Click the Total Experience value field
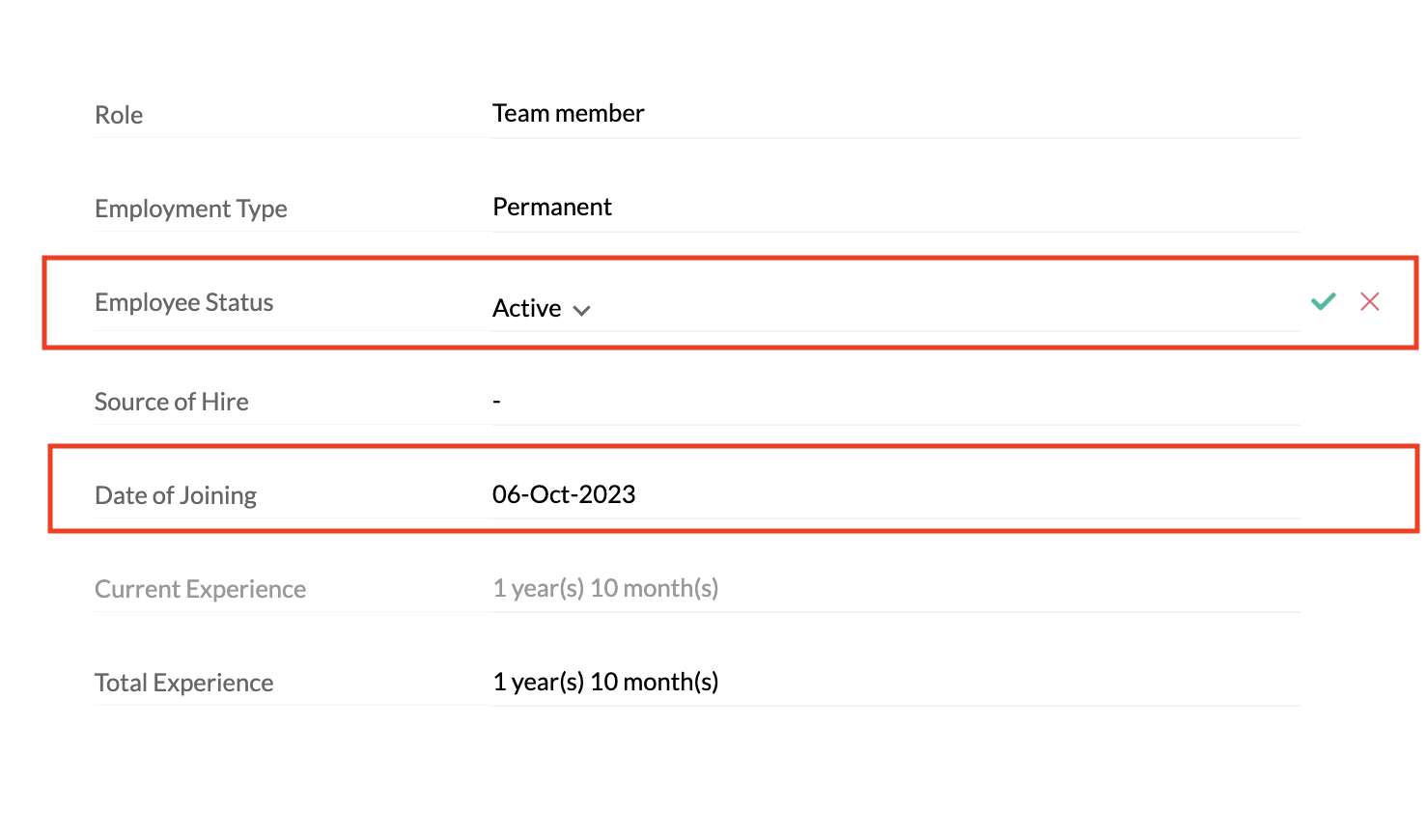Image resolution: width=1427 pixels, height=840 pixels. pyautogui.click(x=605, y=682)
